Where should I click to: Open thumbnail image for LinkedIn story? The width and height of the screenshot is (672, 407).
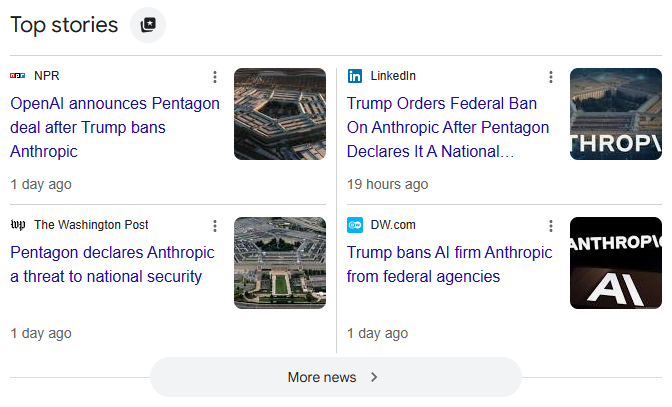pyautogui.click(x=615, y=114)
